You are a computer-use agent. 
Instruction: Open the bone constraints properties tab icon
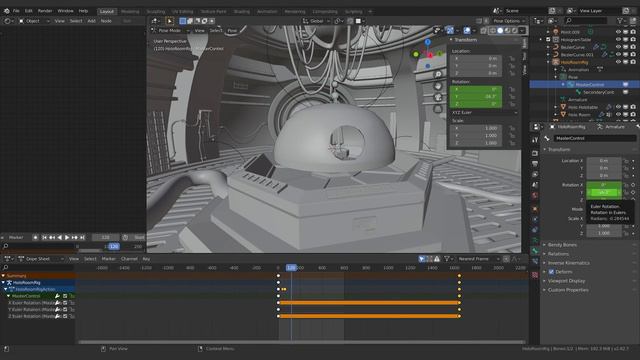point(535,261)
